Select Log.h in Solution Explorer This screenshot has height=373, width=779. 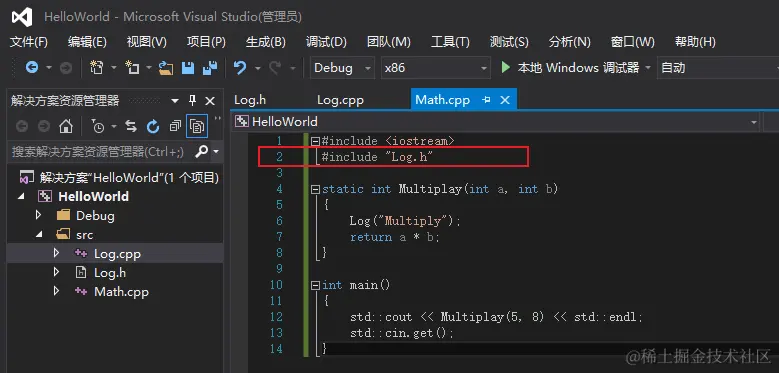[109, 272]
